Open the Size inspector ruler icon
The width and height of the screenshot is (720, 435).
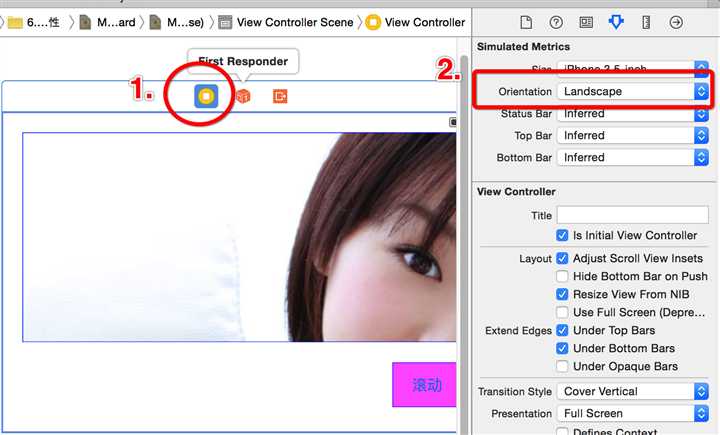pyautogui.click(x=646, y=22)
